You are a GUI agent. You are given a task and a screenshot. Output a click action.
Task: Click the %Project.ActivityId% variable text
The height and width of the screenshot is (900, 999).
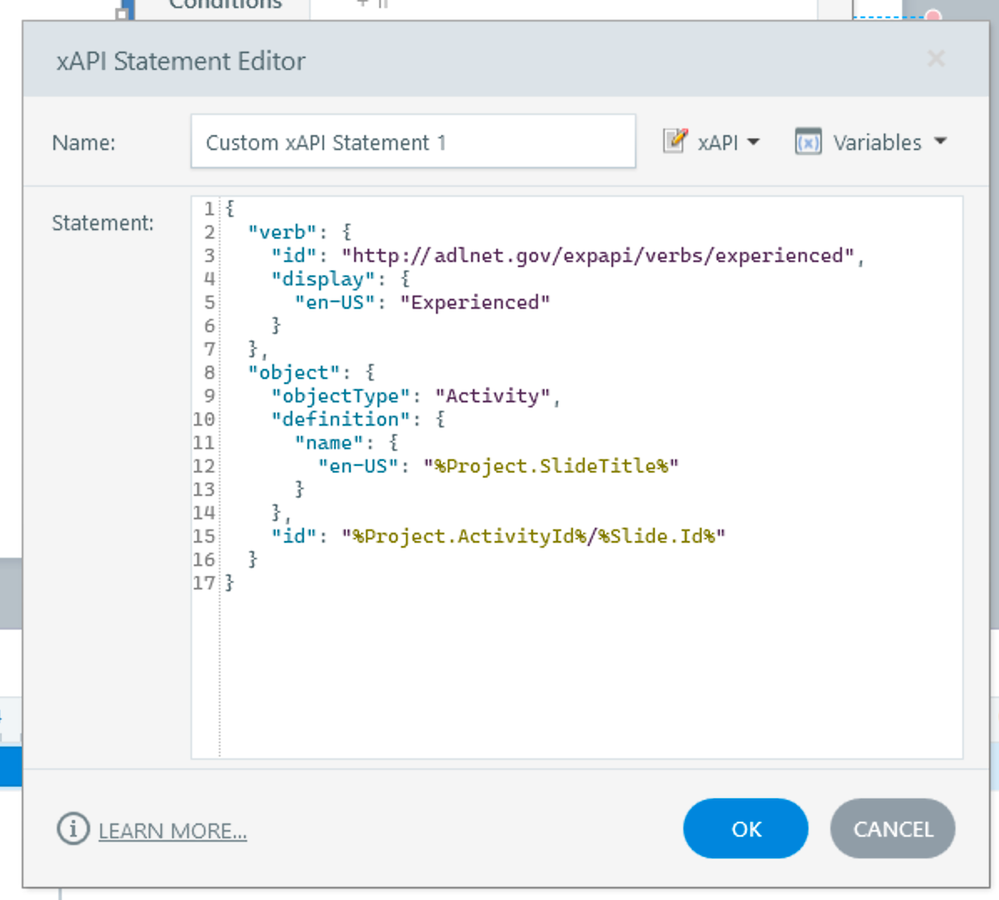[470, 536]
